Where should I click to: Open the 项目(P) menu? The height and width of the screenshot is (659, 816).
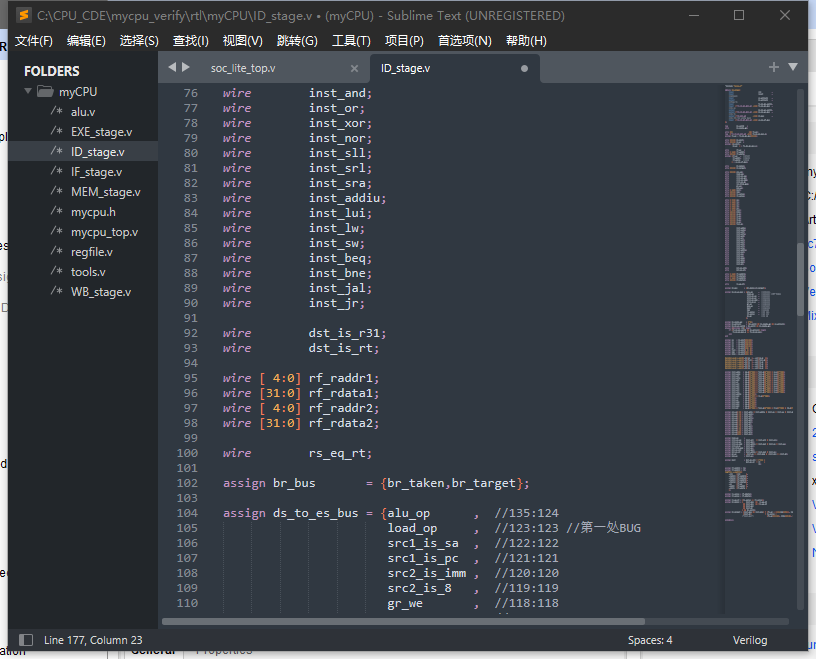click(x=404, y=41)
